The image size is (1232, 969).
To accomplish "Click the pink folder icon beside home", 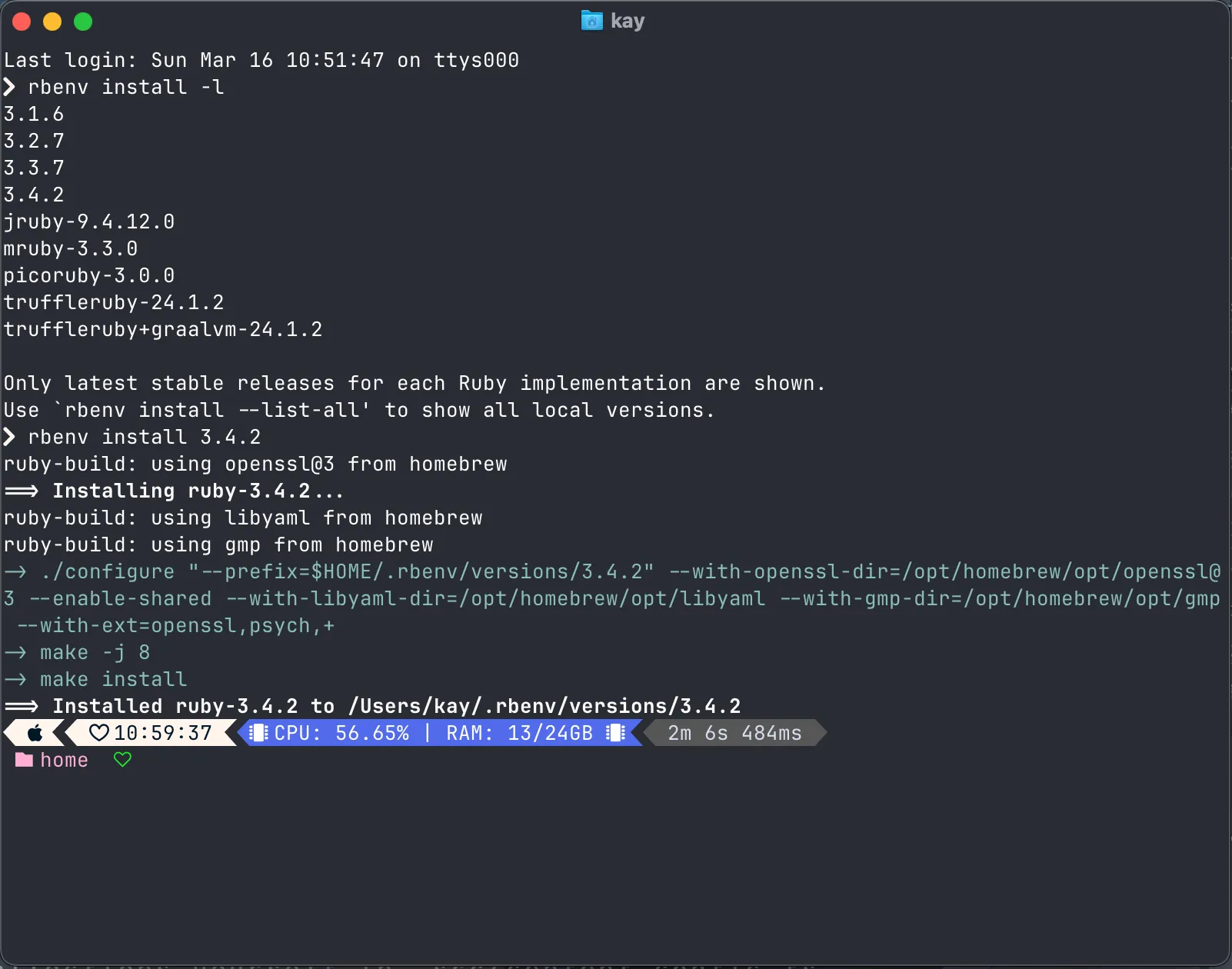I will [24, 760].
